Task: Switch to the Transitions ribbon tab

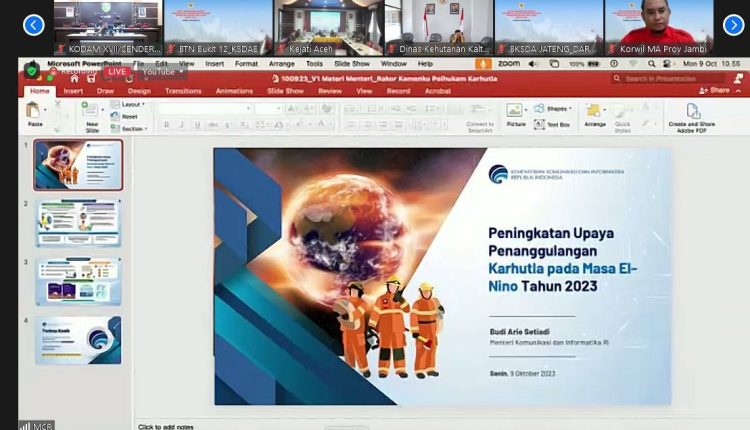Action: coord(183,90)
